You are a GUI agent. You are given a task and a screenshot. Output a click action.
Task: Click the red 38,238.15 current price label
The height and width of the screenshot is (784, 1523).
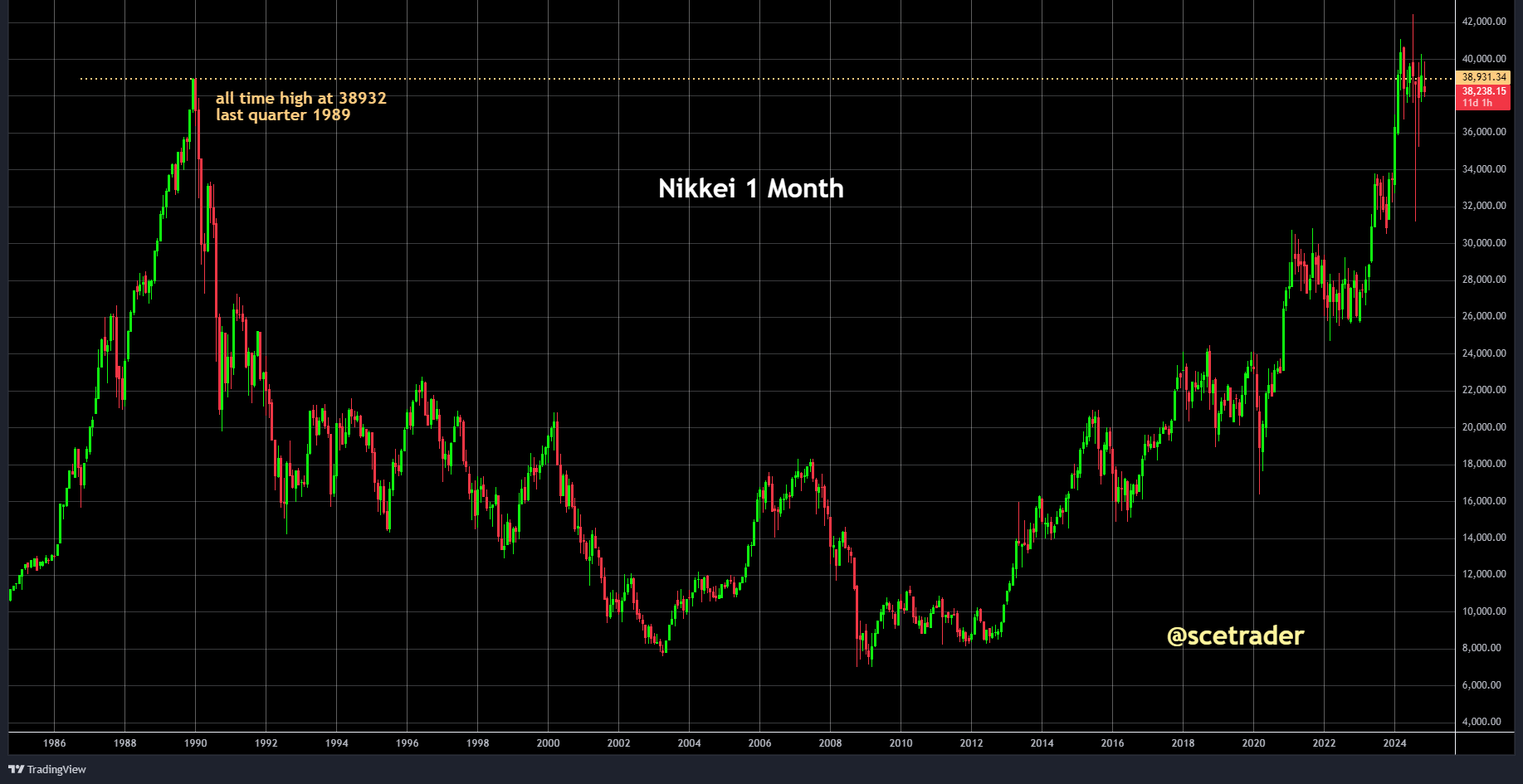pos(1483,97)
